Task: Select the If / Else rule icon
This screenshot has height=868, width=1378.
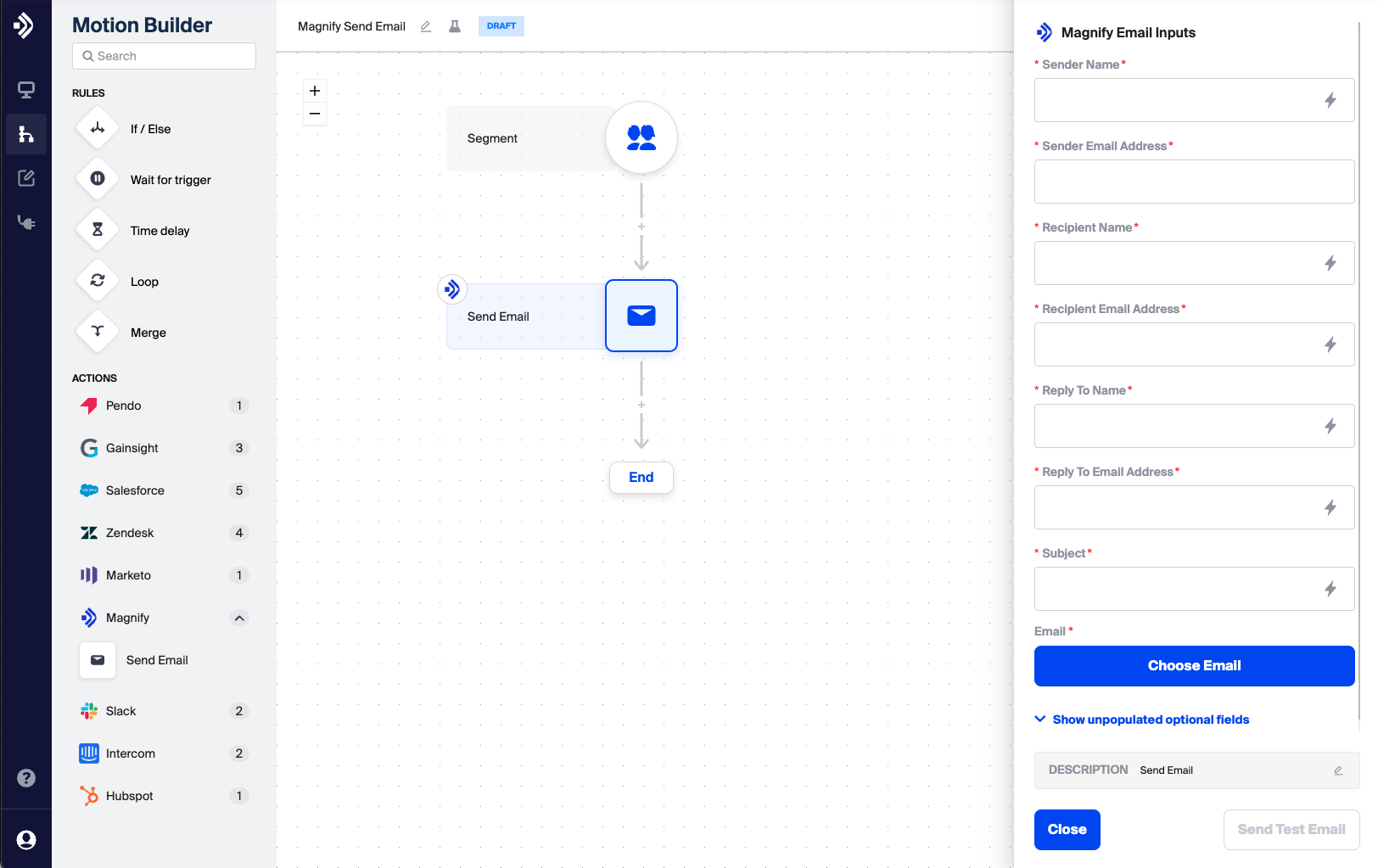Action: 97,128
